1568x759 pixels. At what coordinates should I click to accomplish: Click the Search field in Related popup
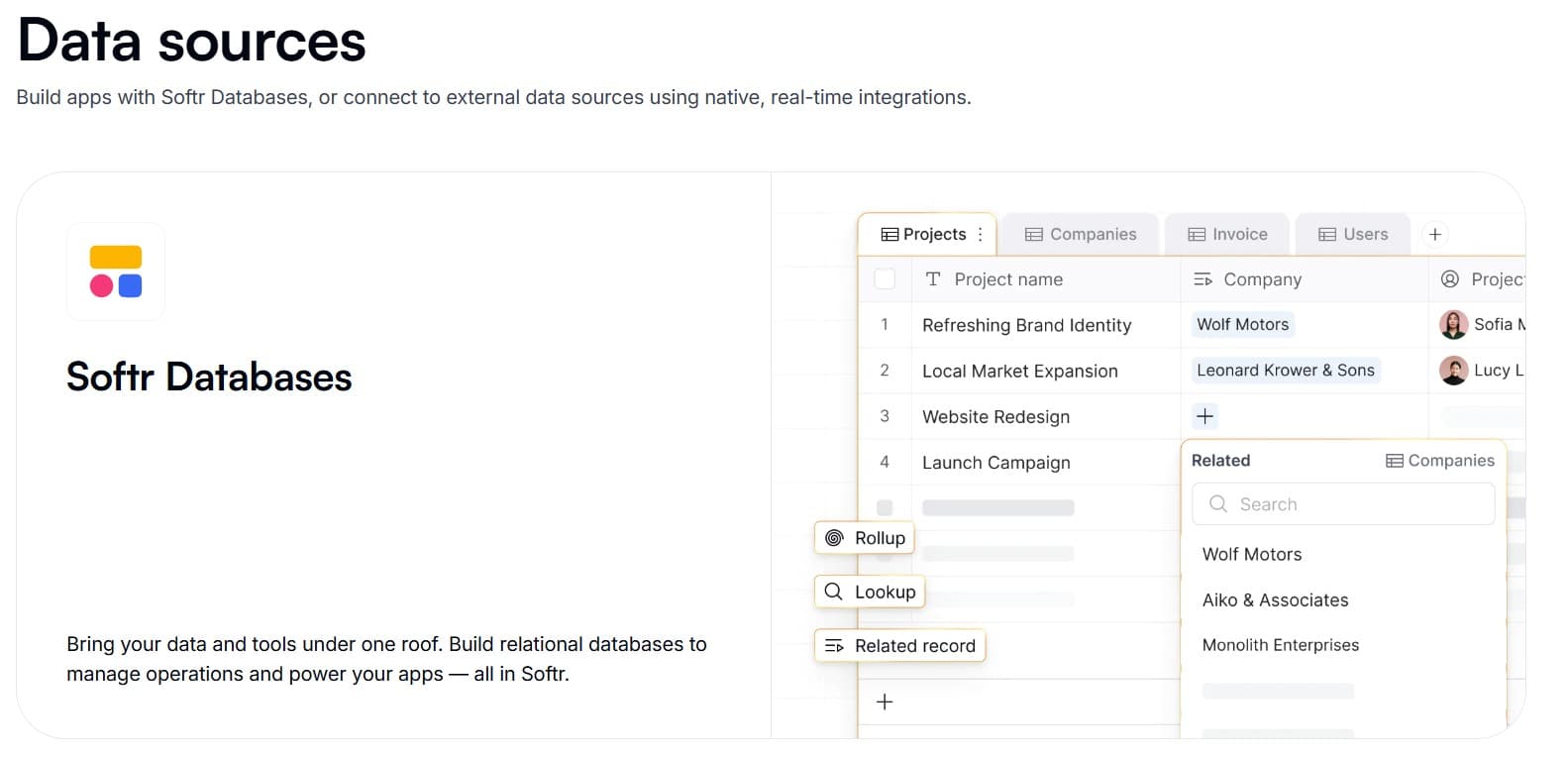pos(1343,504)
